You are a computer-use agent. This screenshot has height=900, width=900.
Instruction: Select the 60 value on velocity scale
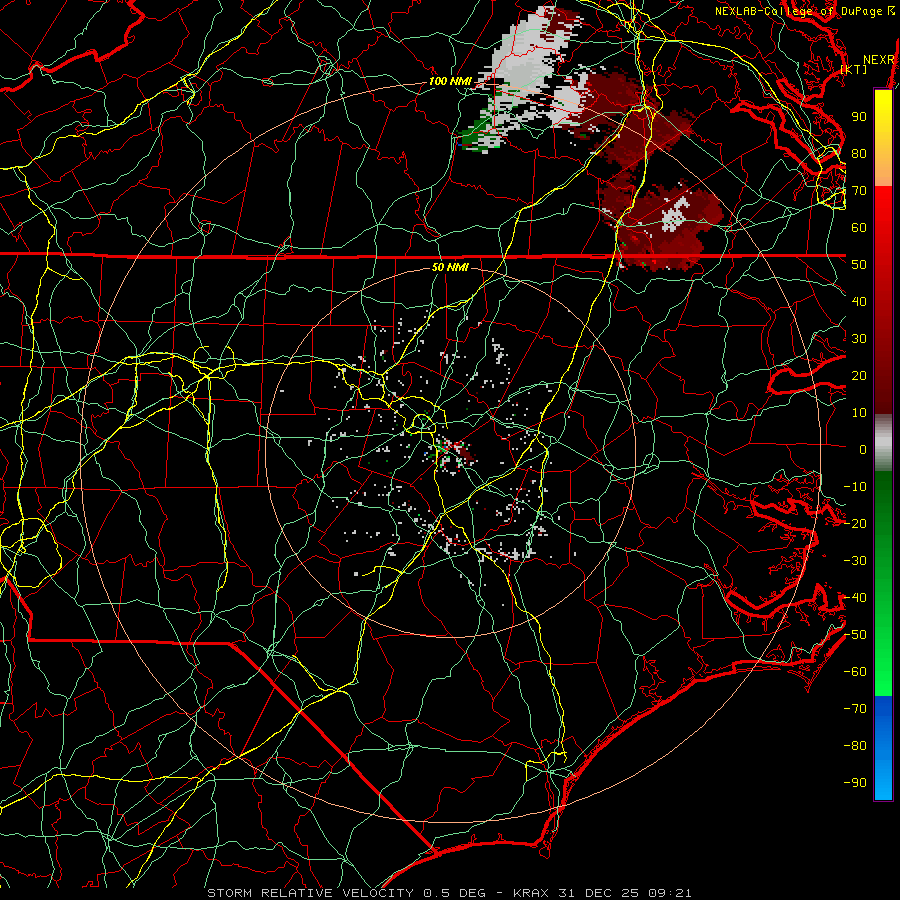click(859, 227)
